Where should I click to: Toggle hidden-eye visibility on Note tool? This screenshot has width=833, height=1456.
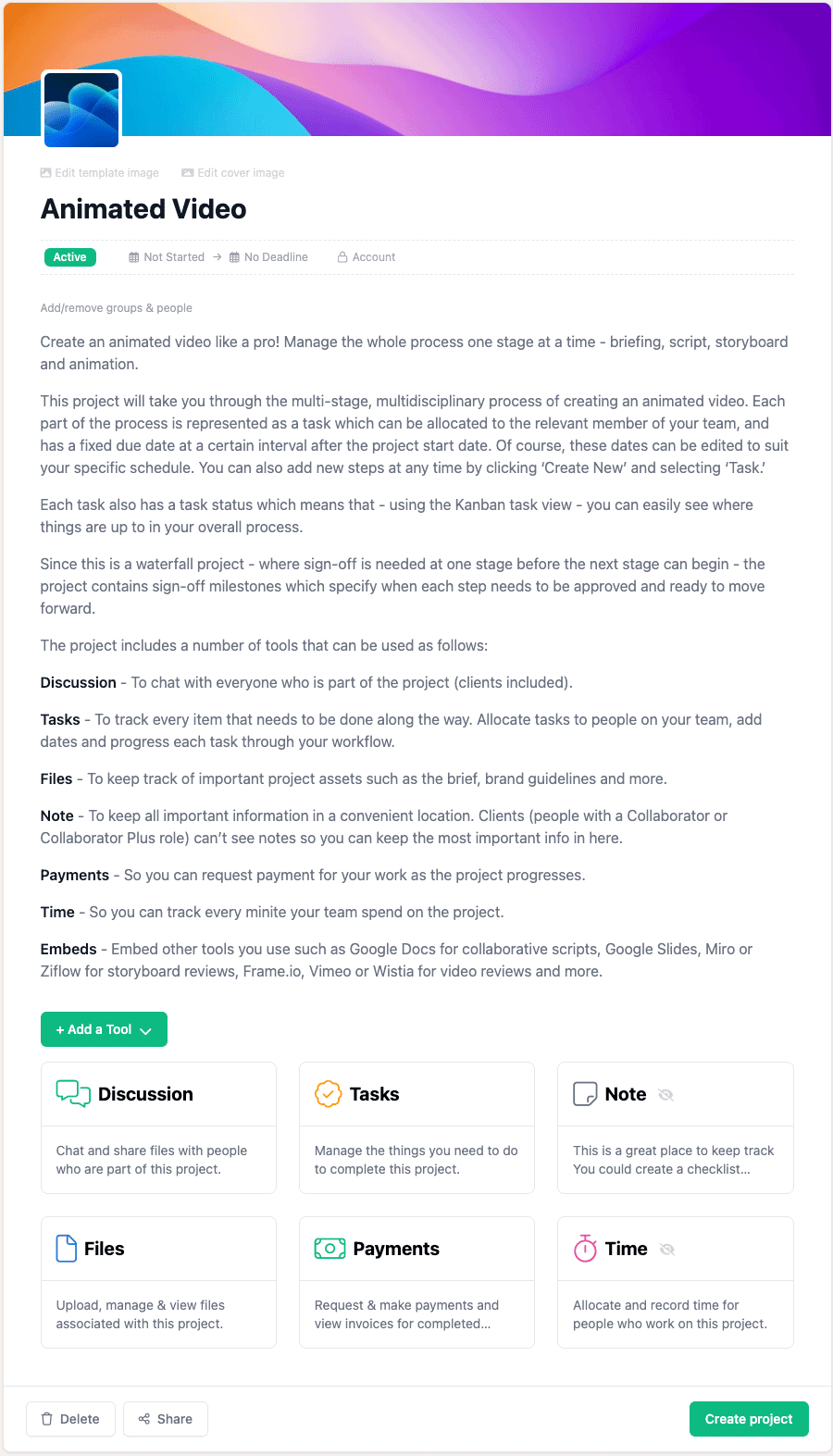click(x=665, y=1094)
